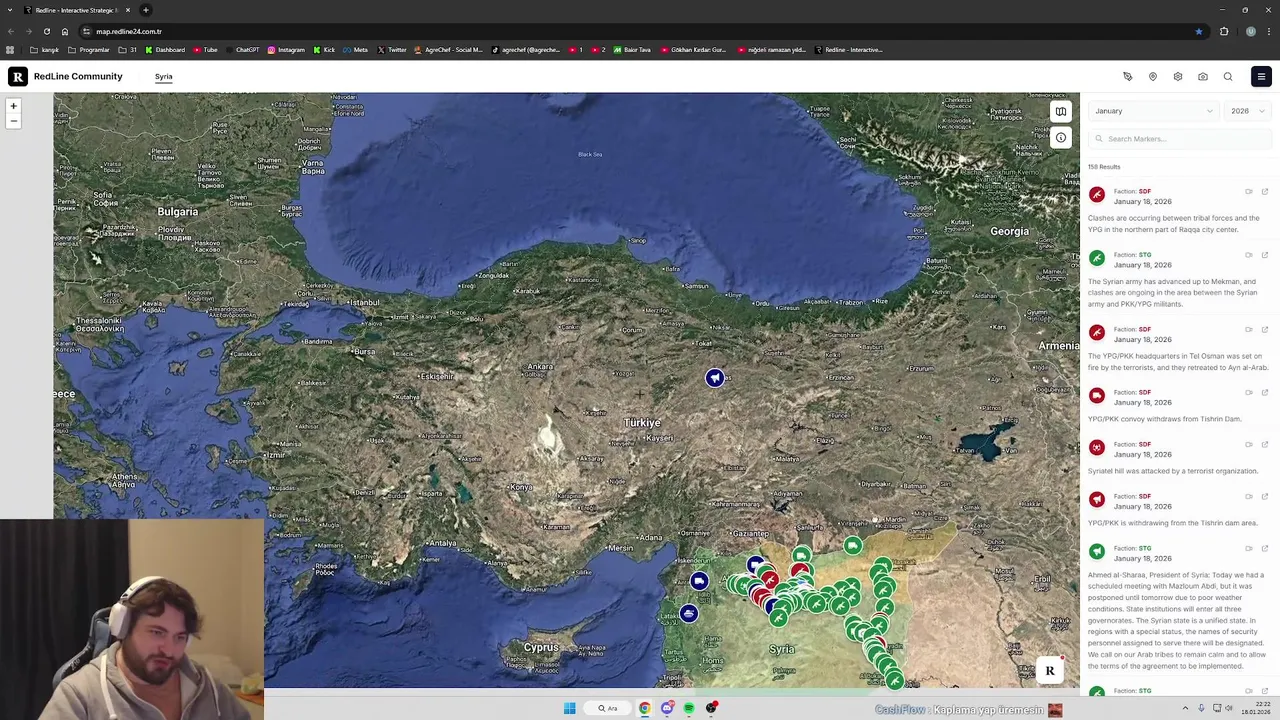Open external link for Mekman advance entry
Viewport: 1280px width, 720px height.
pyautogui.click(x=1264, y=255)
